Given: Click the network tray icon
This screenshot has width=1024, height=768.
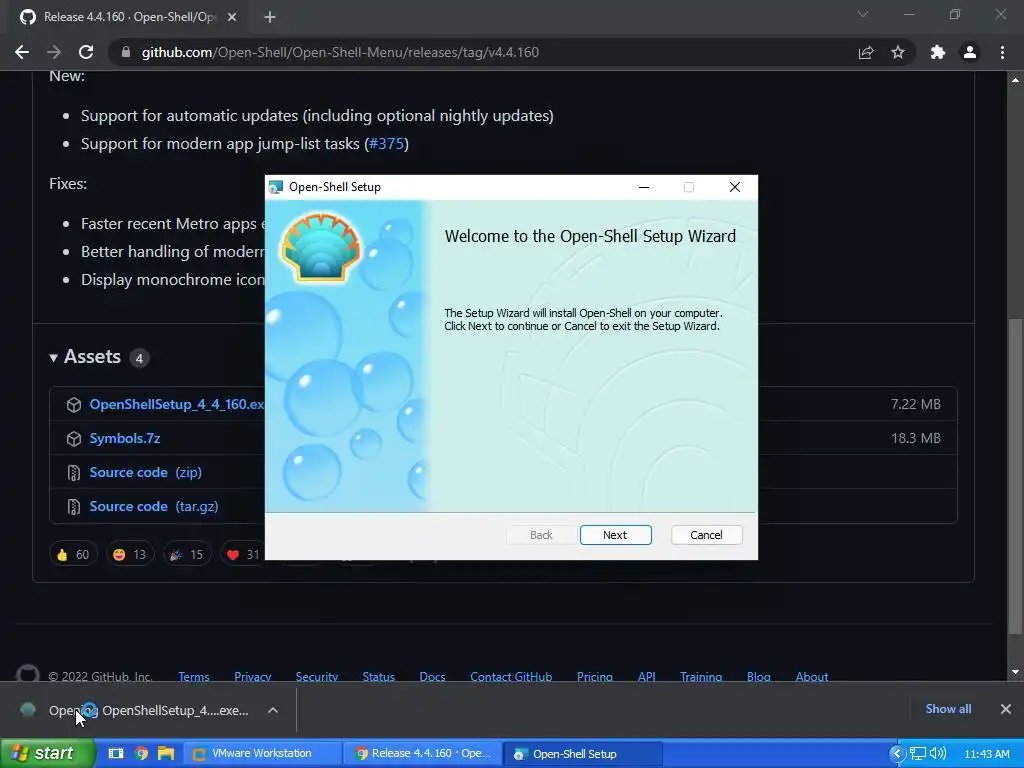Looking at the screenshot, I should (918, 754).
